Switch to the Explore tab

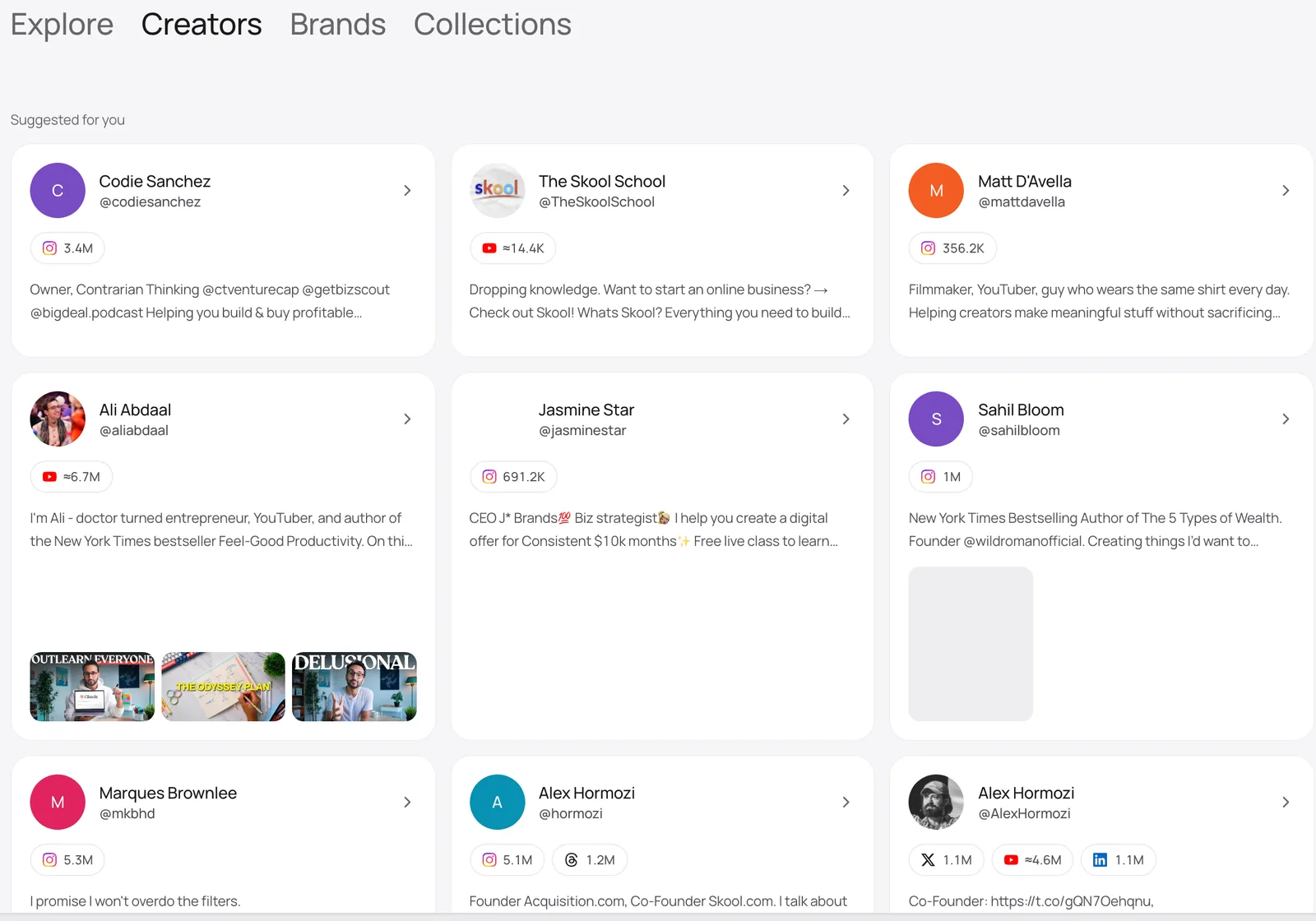[x=62, y=25]
